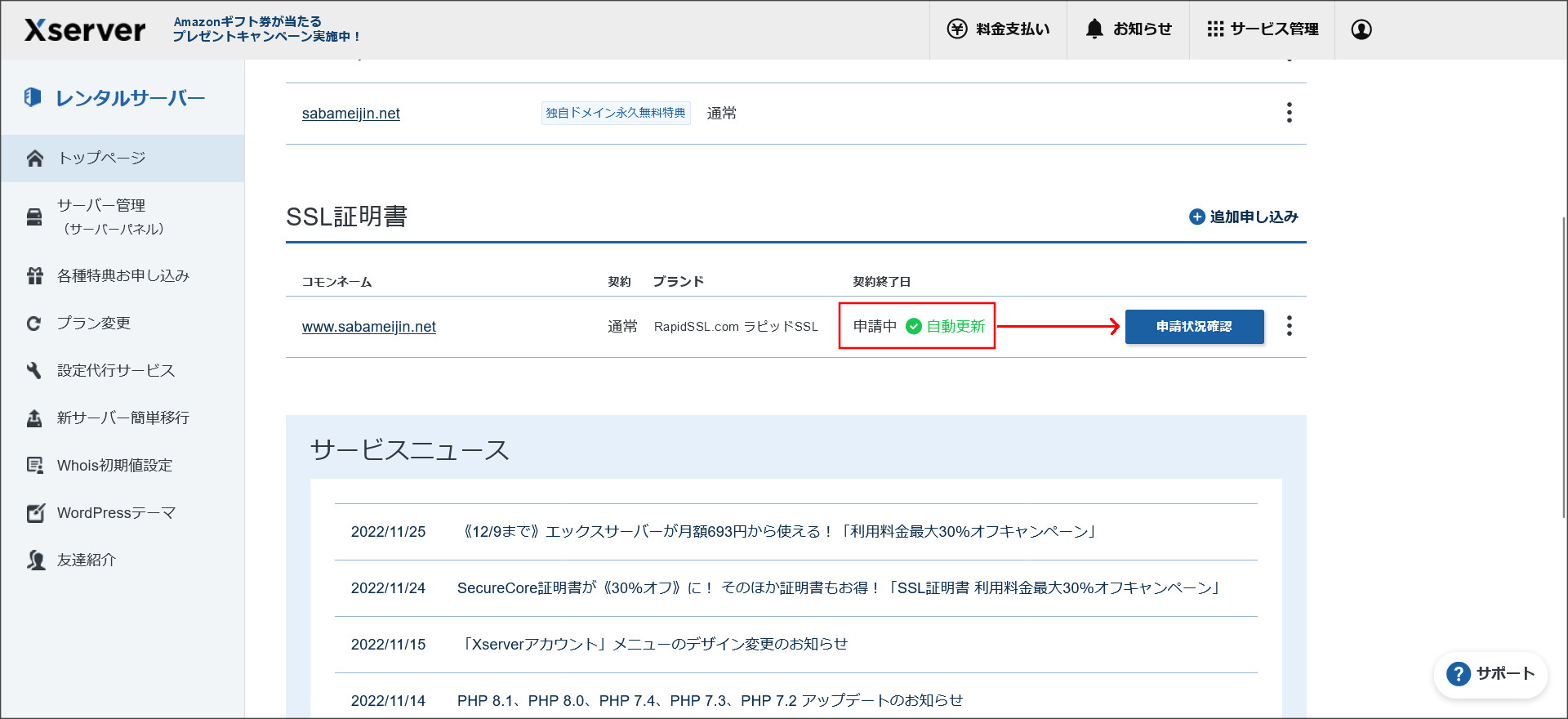
Task: Click RapidSSL.com ラピッドSSL brand text
Action: point(736,327)
